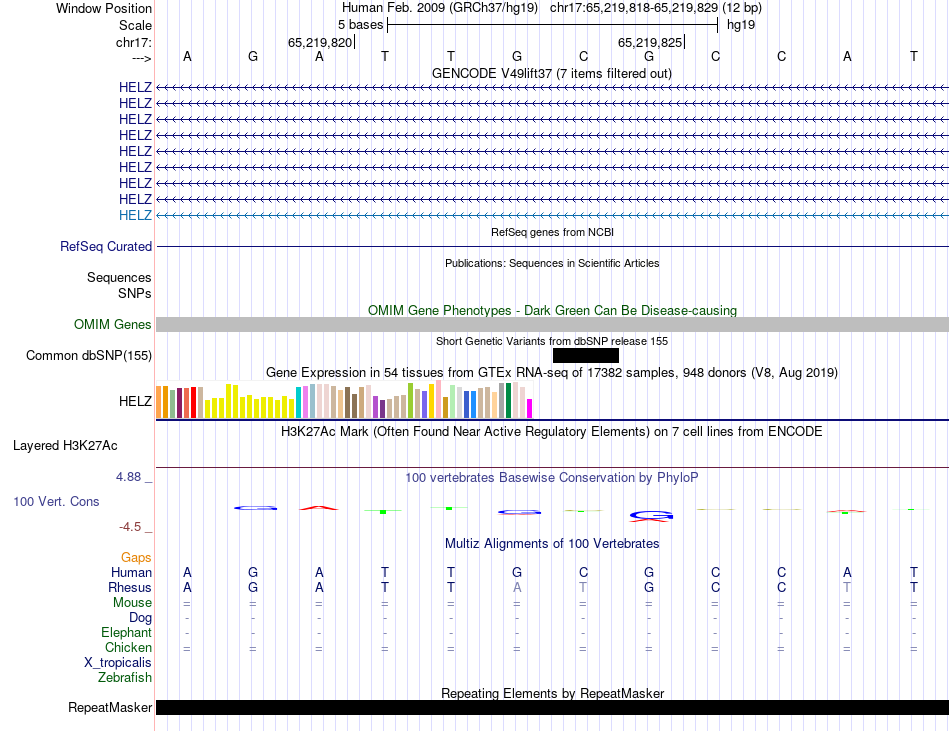This screenshot has height=731, width=950.
Task: Click hg19 label next to scale bar
Action: click(741, 25)
